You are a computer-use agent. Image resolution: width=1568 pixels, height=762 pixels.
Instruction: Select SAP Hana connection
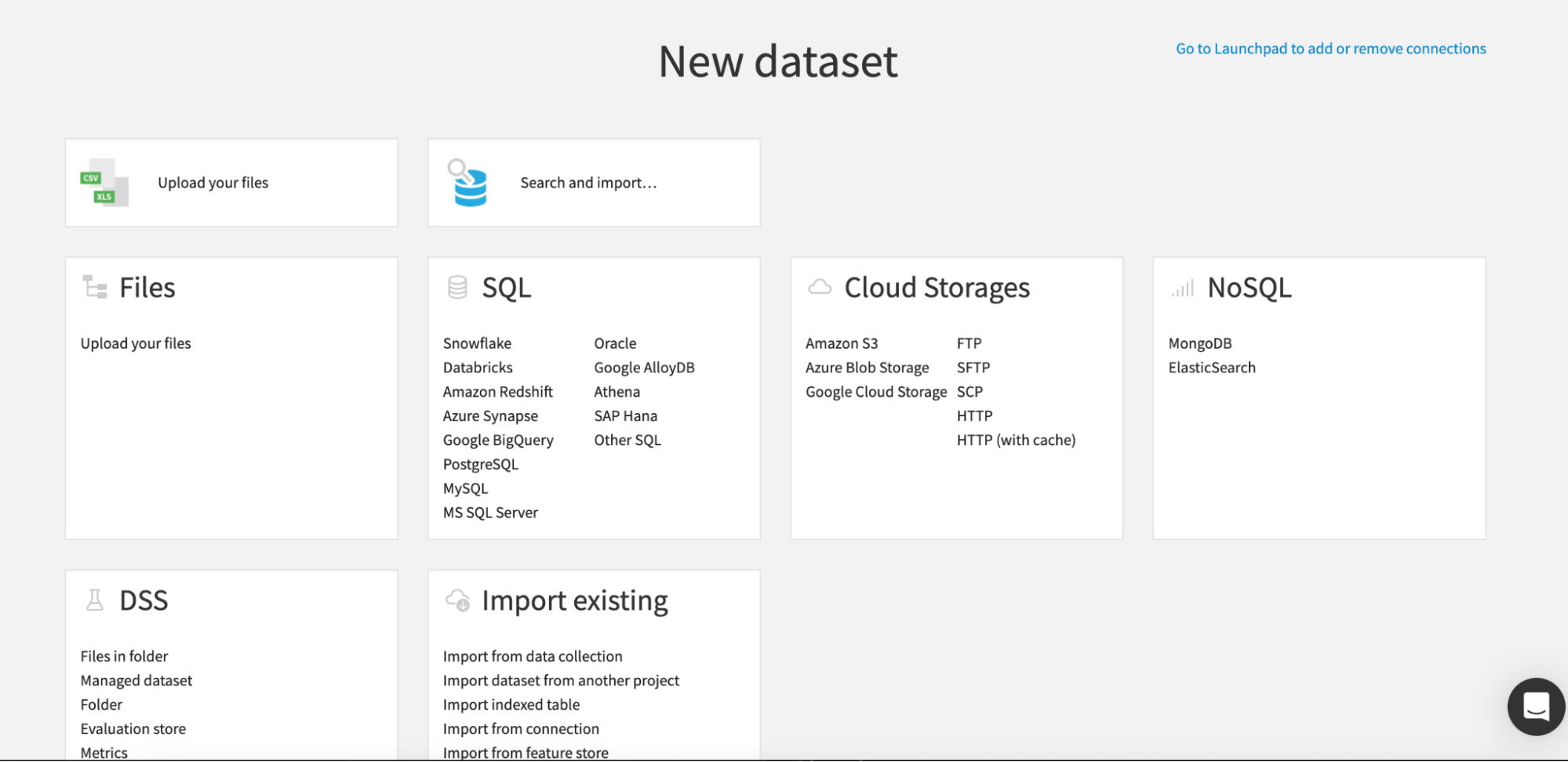(624, 415)
